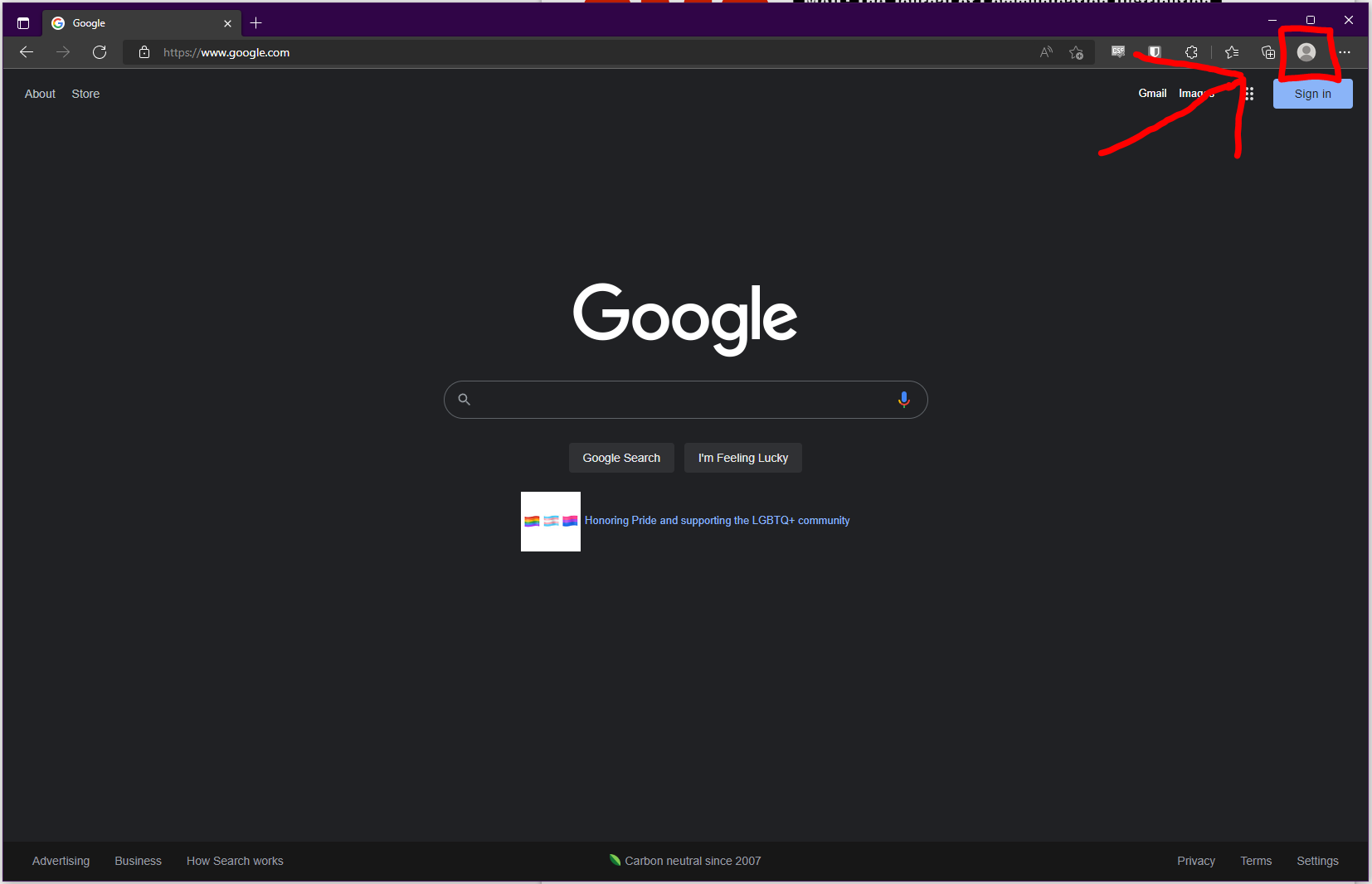Viewport: 1372px width, 884px height.
Task: Open the Images link
Action: pyautogui.click(x=1197, y=94)
